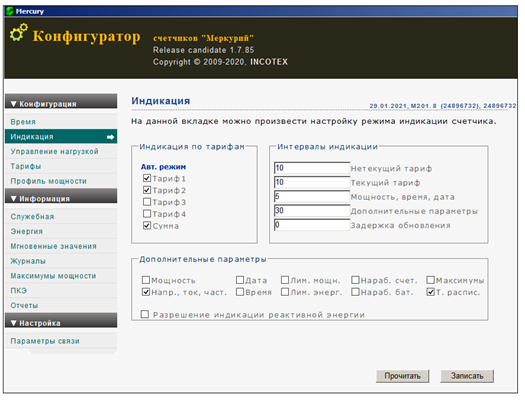Uncheck the Сумма checkbox
This screenshot has width=525, height=401.
point(147,225)
